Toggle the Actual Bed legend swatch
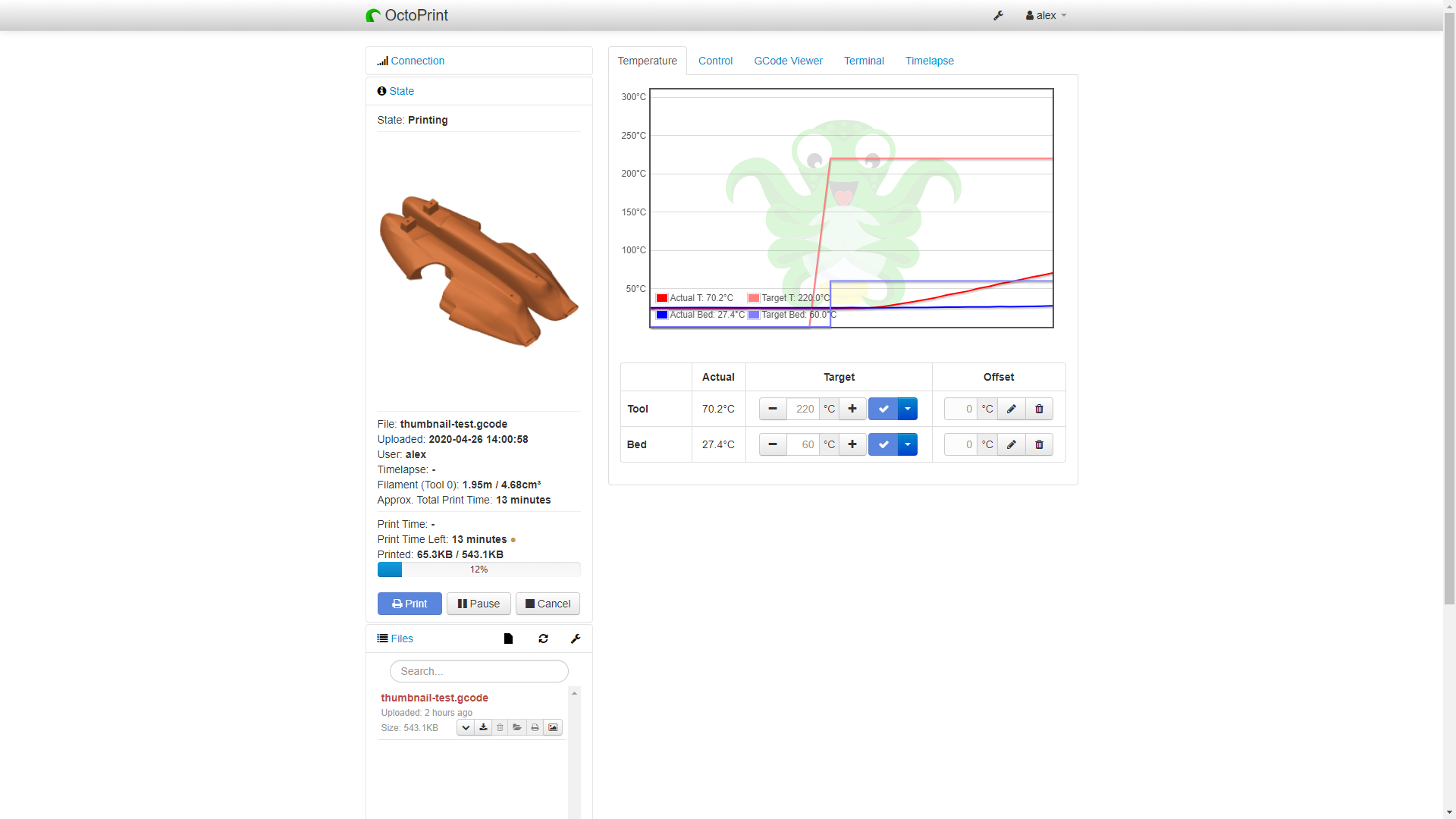This screenshot has height=819, width=1456. [662, 315]
